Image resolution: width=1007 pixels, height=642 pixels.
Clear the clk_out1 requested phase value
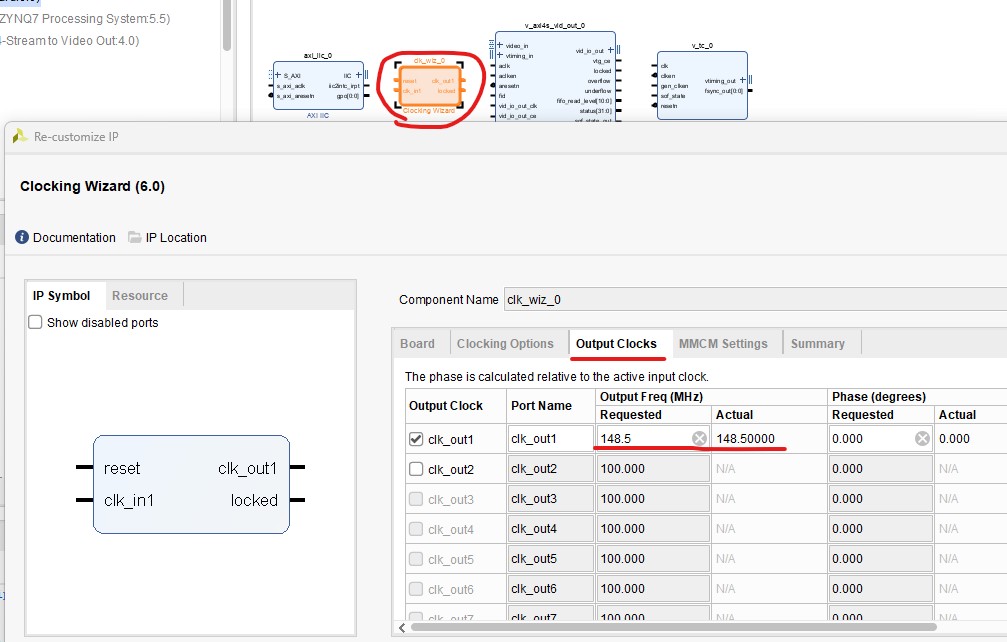922,439
